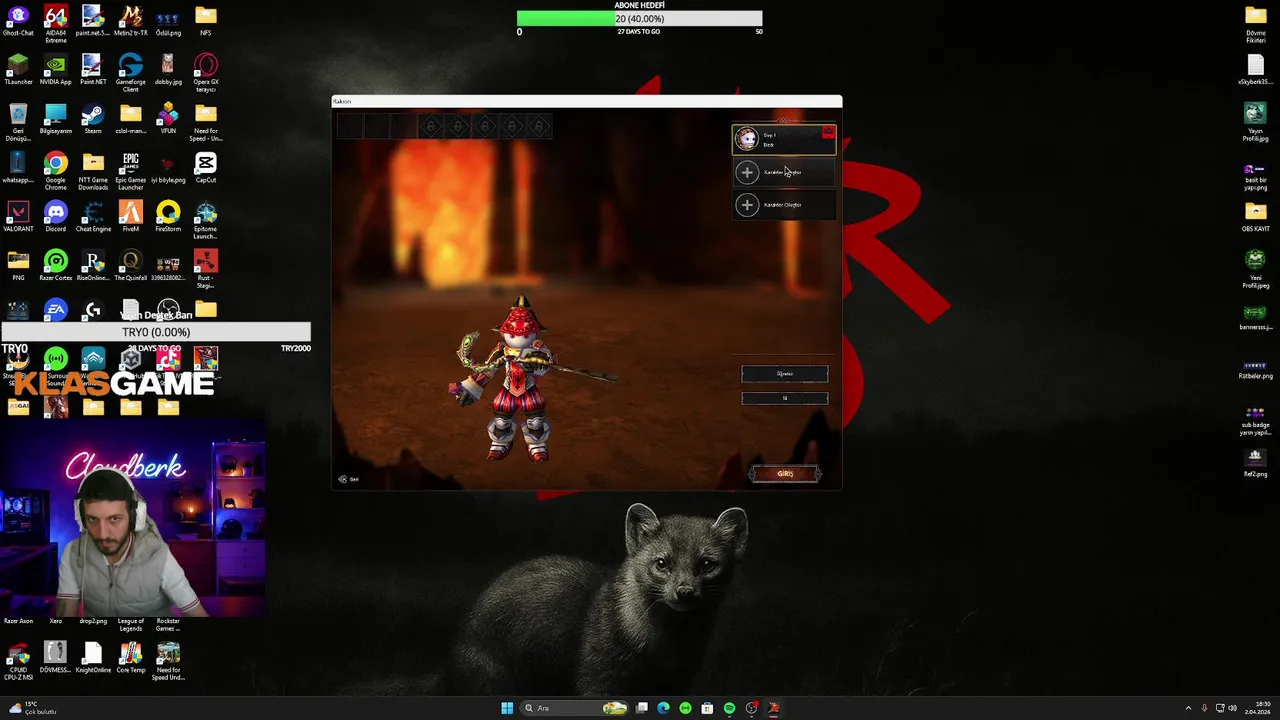Open The Quinfall desktop shortcut

pyautogui.click(x=131, y=266)
